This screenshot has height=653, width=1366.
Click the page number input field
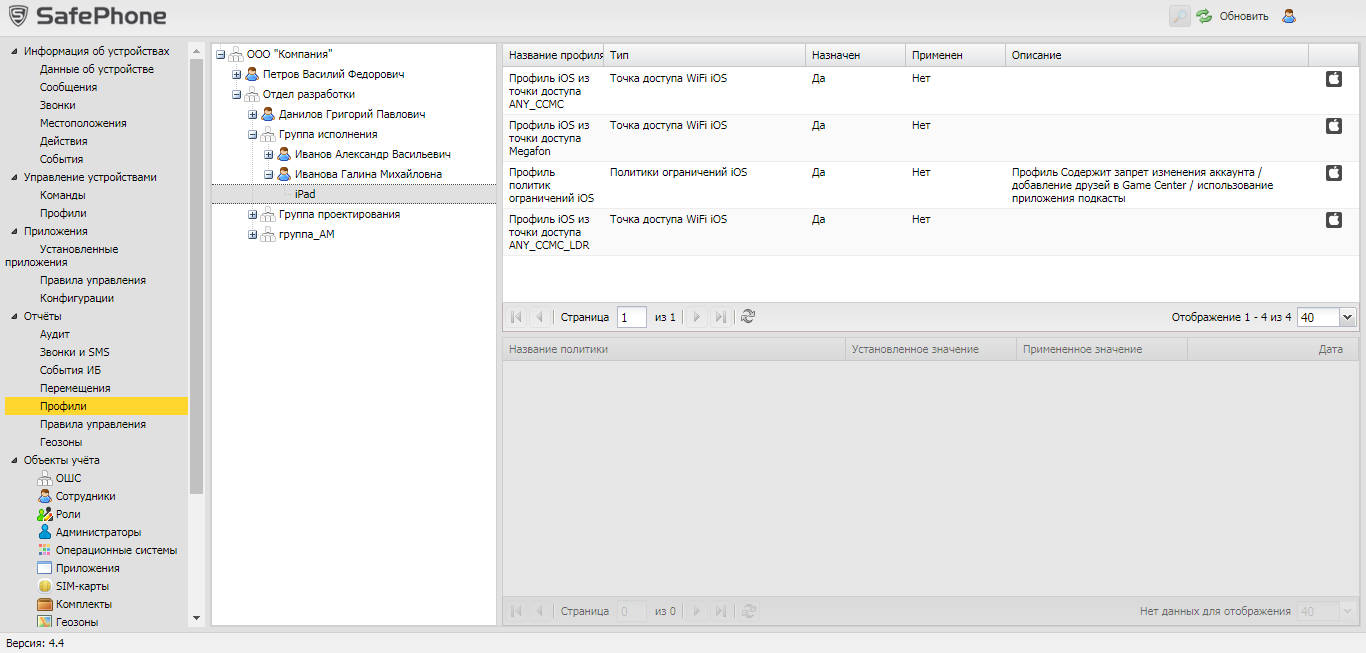[631, 317]
